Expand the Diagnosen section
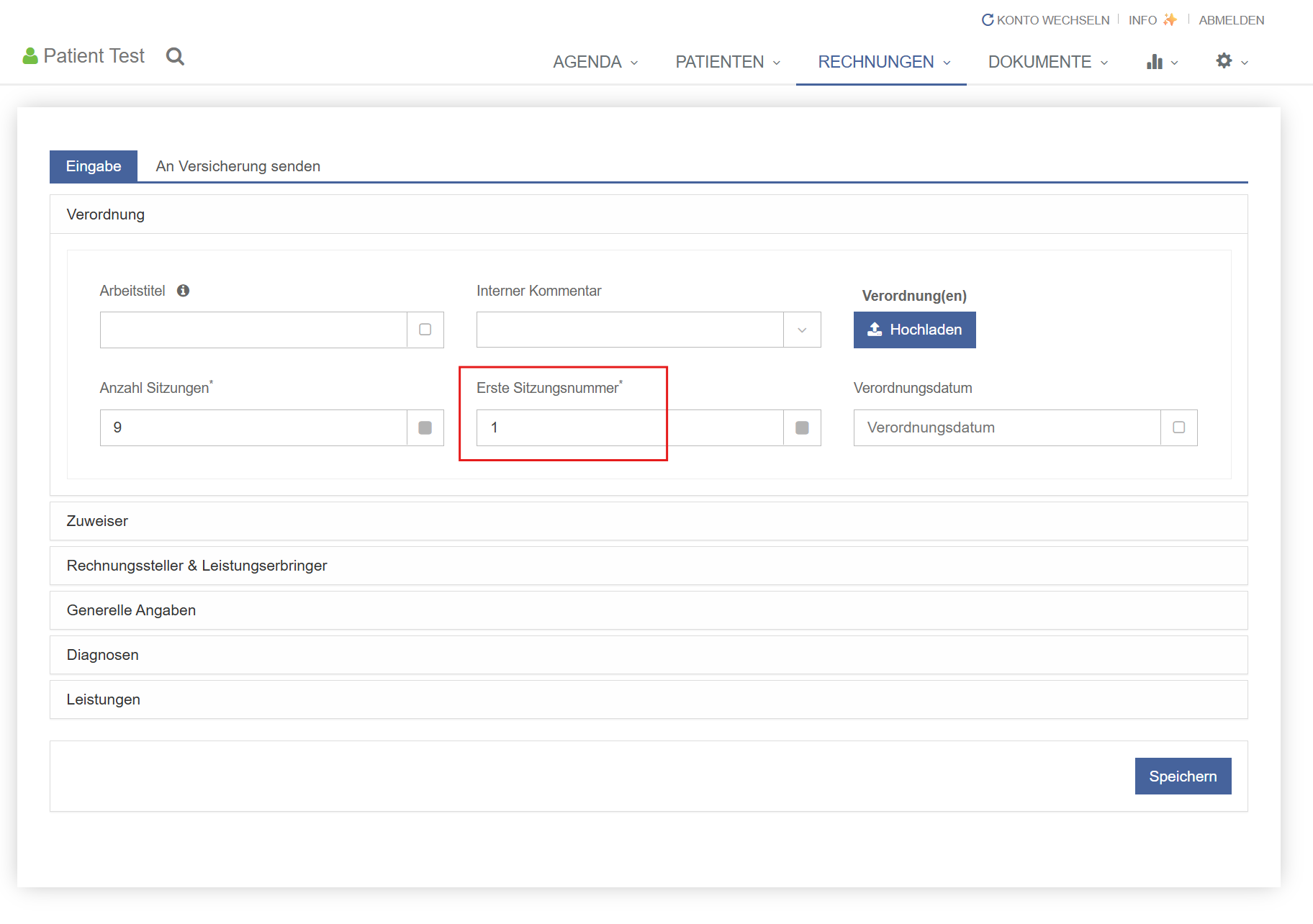 pyautogui.click(x=103, y=655)
